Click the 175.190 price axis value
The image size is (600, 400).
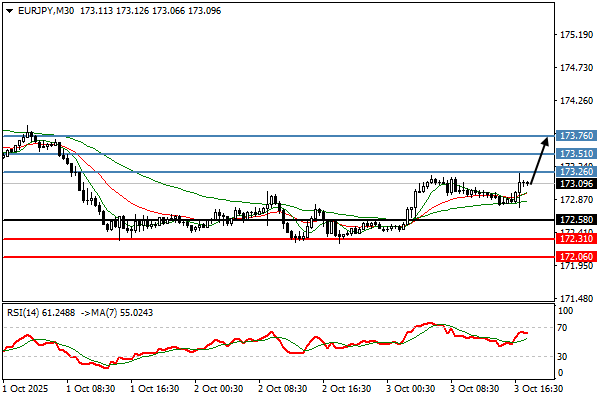pyautogui.click(x=574, y=35)
